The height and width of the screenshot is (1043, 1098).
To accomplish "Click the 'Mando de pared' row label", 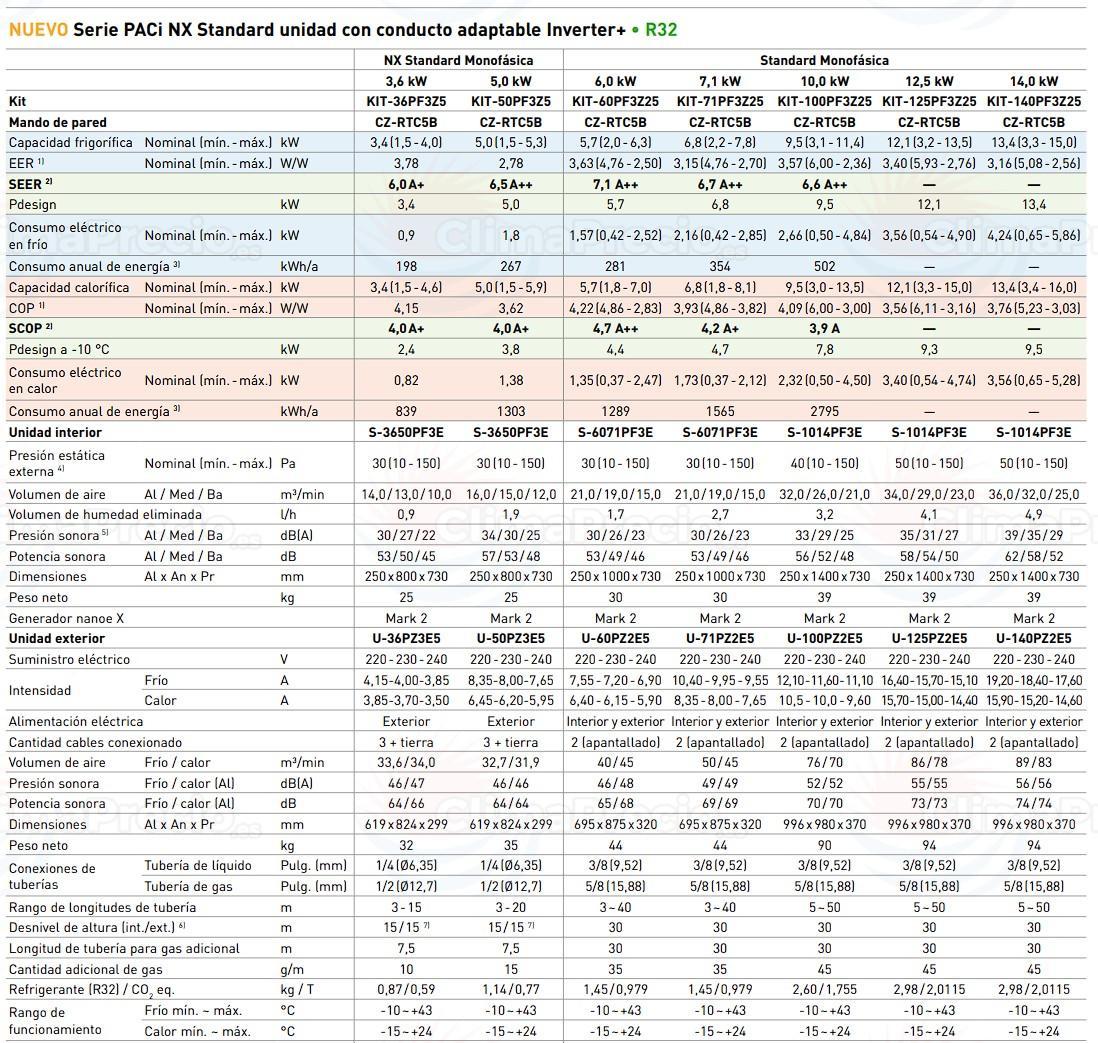I will pos(57,123).
